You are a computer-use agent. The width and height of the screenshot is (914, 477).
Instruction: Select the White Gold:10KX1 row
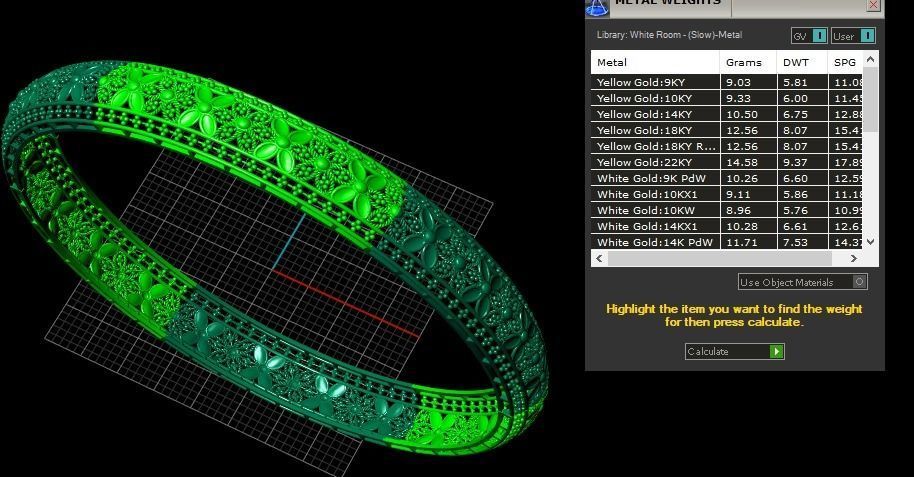727,194
